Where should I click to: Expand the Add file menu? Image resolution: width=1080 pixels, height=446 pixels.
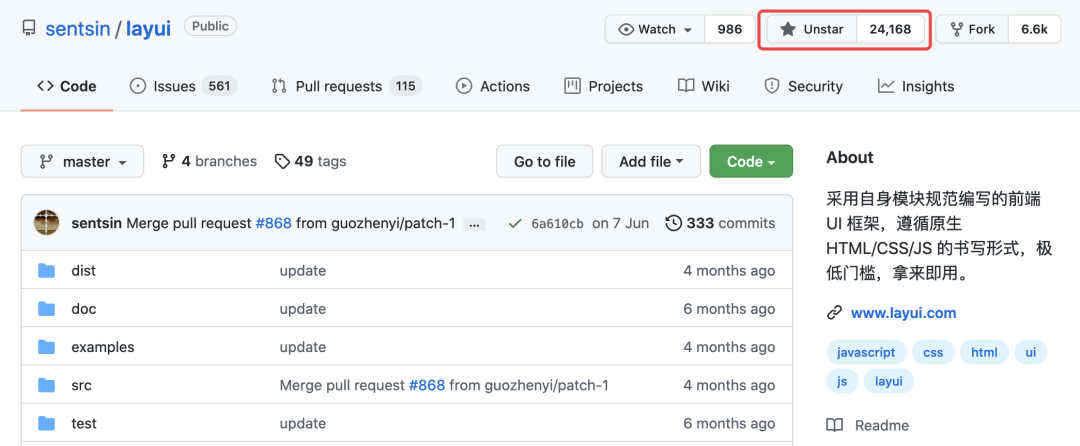[x=651, y=161]
